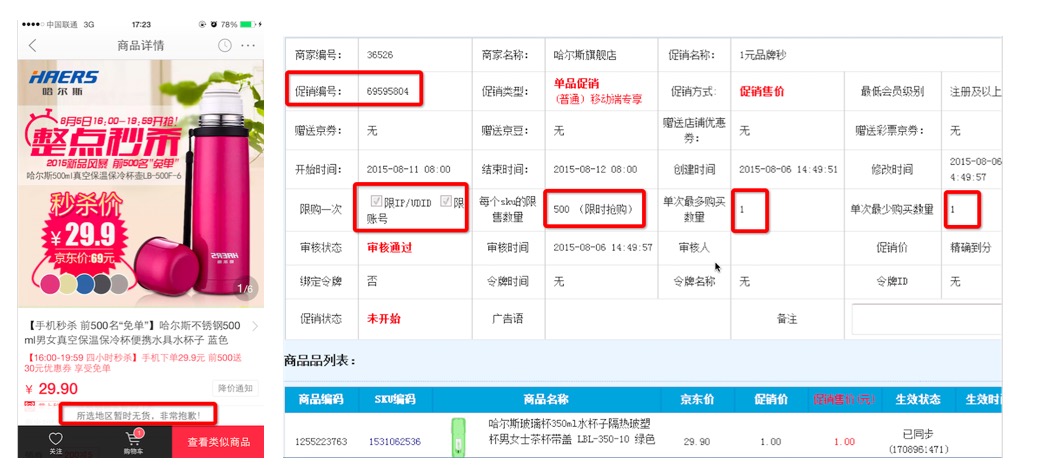Tap the 查看类似商品 button
Screen dimensions: 1043x476
pyautogui.click(x=218, y=442)
